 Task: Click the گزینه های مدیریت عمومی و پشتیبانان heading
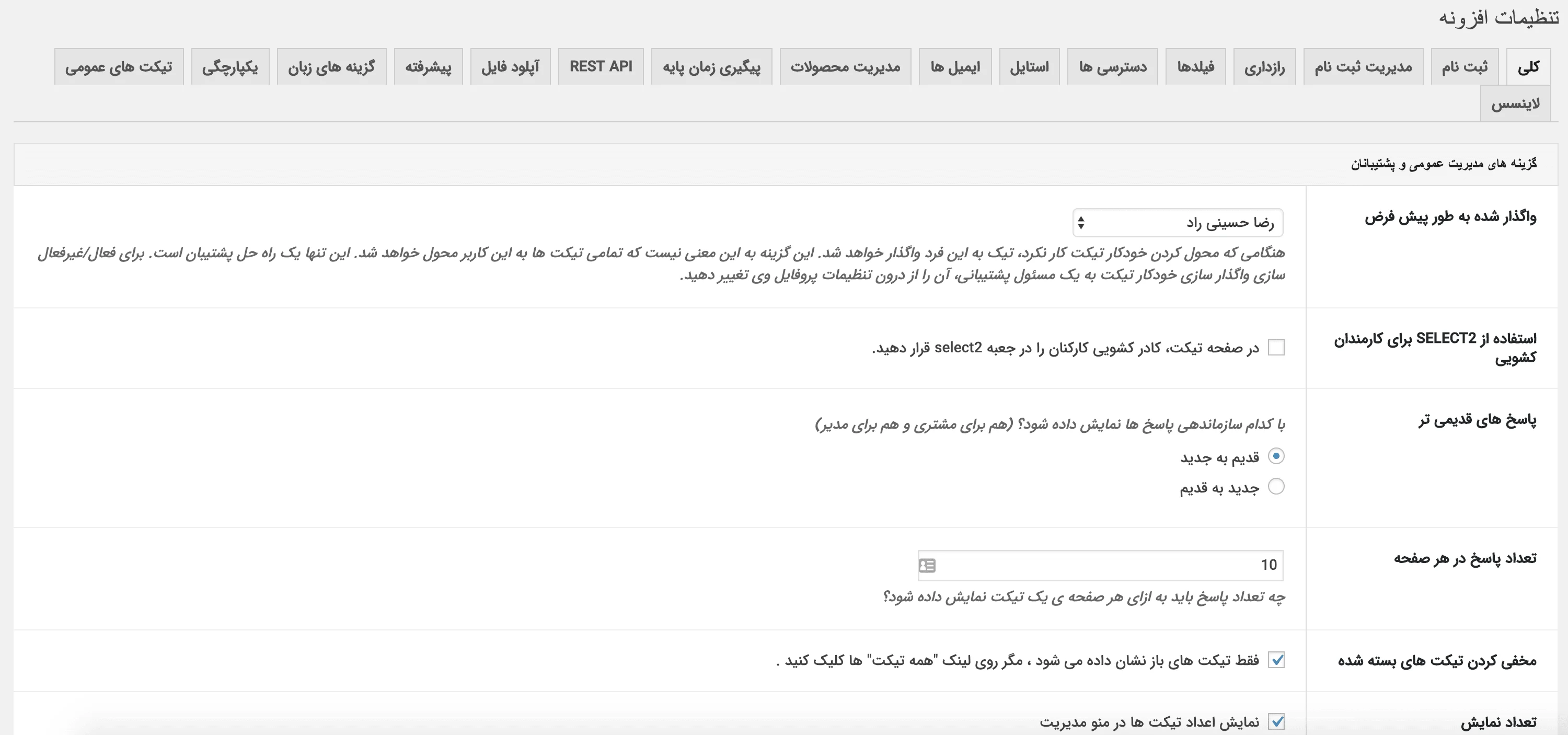coord(1444,164)
